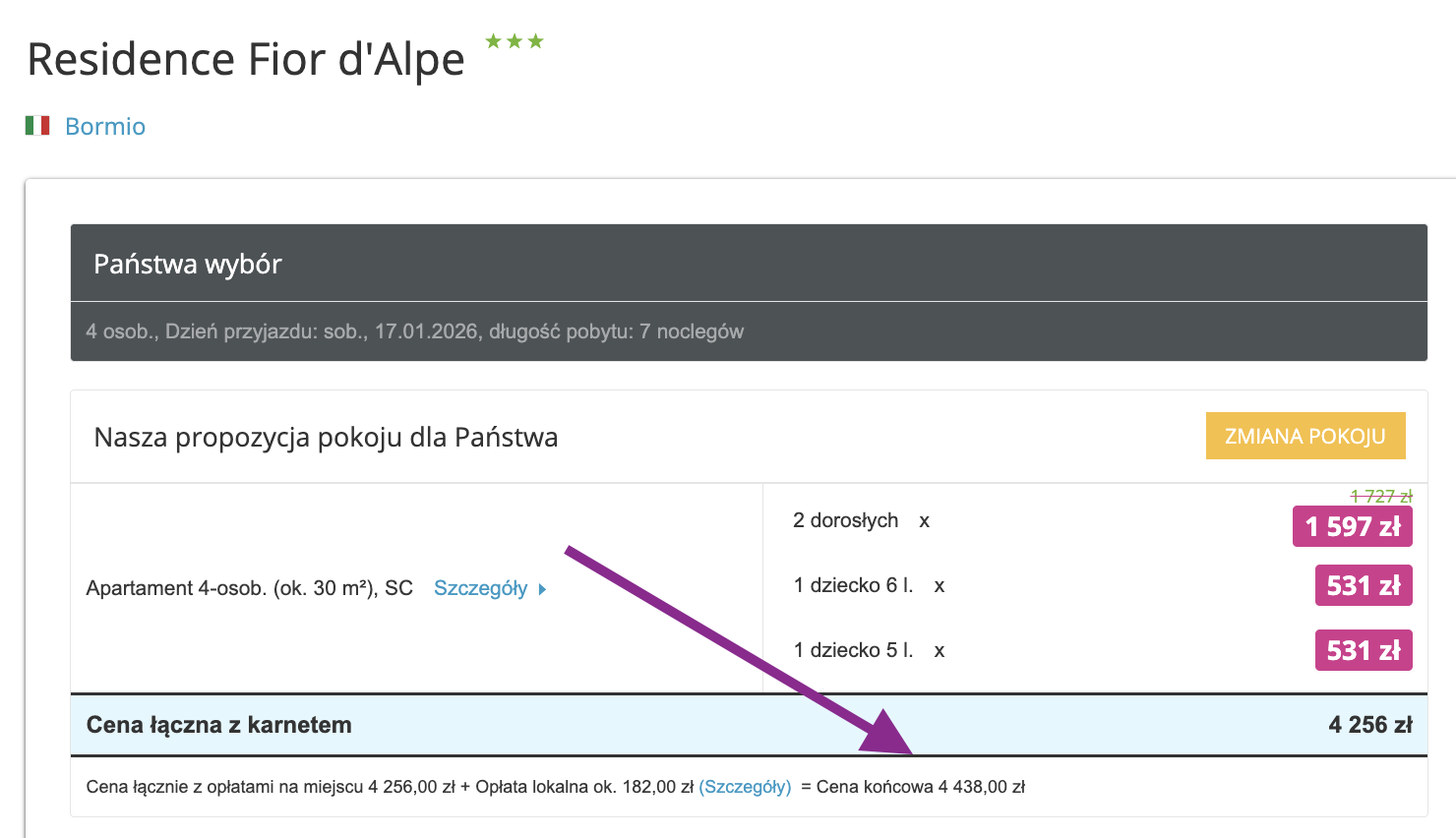Viewport: 1456px width, 838px height.
Task: Click the 531 zł badge for 5-year-old child
Action: (1364, 650)
